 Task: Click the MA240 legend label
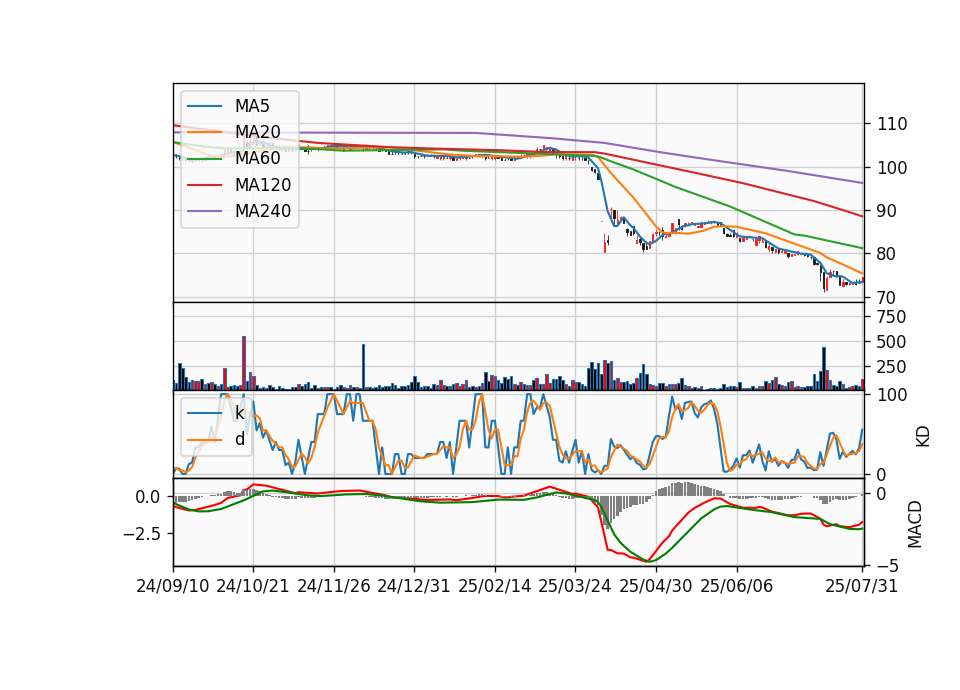(263, 211)
